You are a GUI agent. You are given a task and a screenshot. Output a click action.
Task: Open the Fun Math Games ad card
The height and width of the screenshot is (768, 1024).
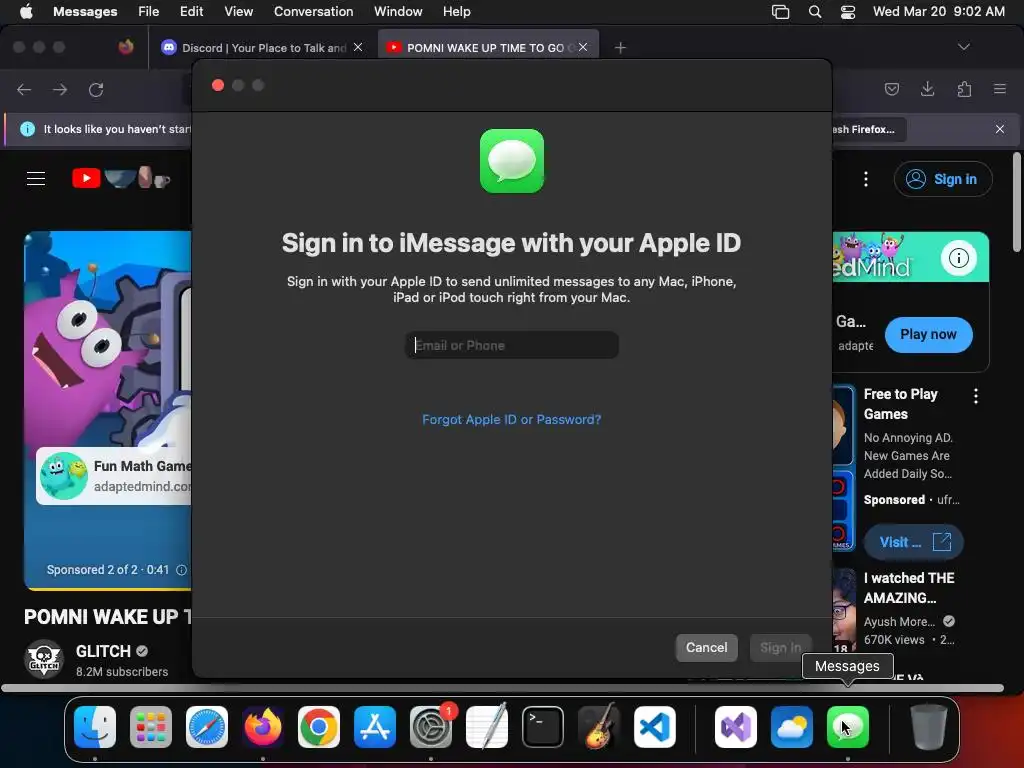pos(114,475)
